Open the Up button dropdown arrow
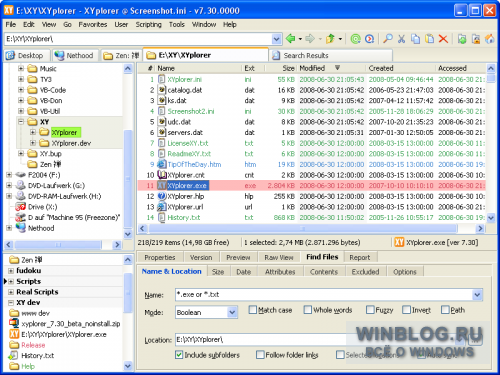The height and width of the screenshot is (375, 500). (340, 39)
